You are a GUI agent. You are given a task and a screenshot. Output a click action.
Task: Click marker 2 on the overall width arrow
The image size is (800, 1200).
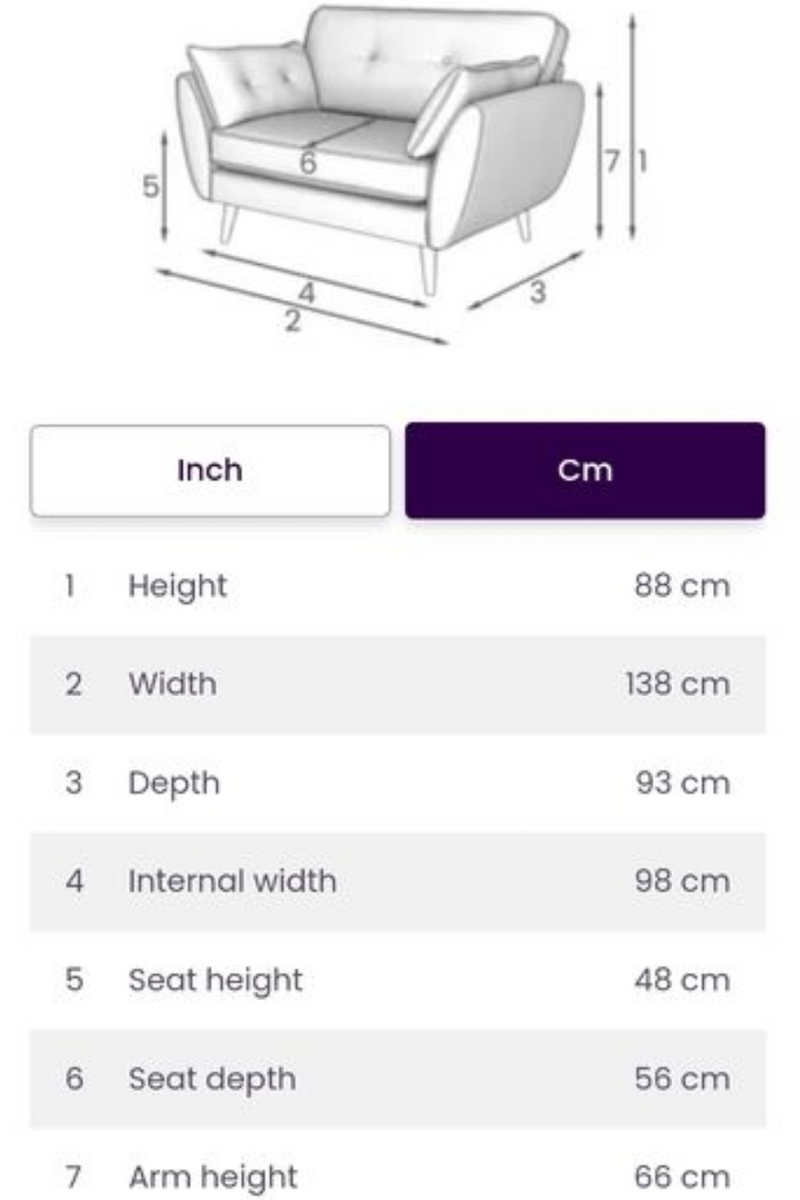pyautogui.click(x=292, y=322)
